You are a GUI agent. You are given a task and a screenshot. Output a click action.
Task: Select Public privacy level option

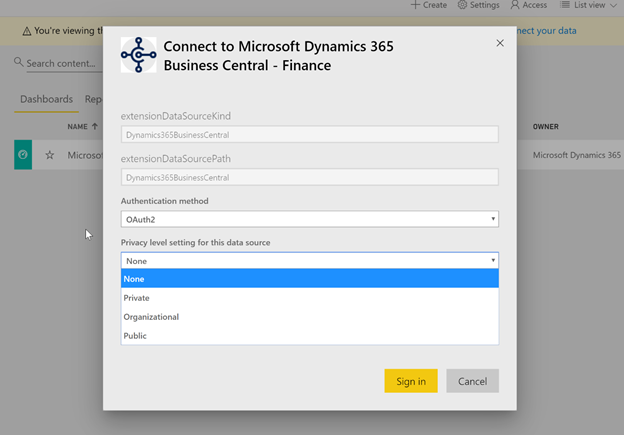(310, 336)
